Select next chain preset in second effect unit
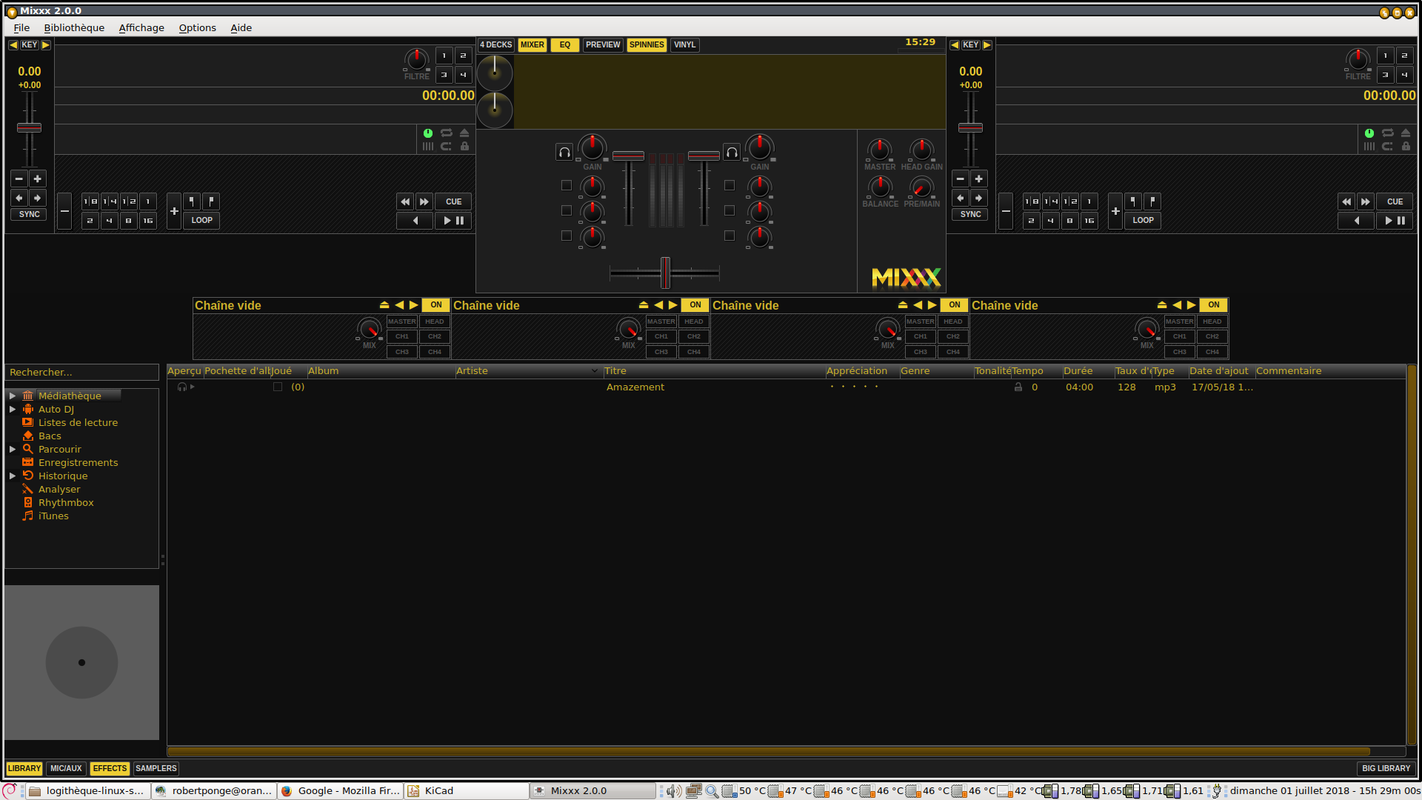 (673, 305)
